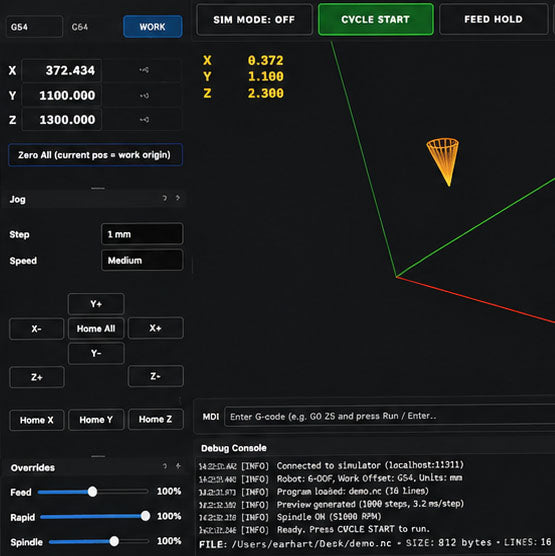Click the zero-axis icon in the X row
This screenshot has height=556, width=555.
(144, 70)
